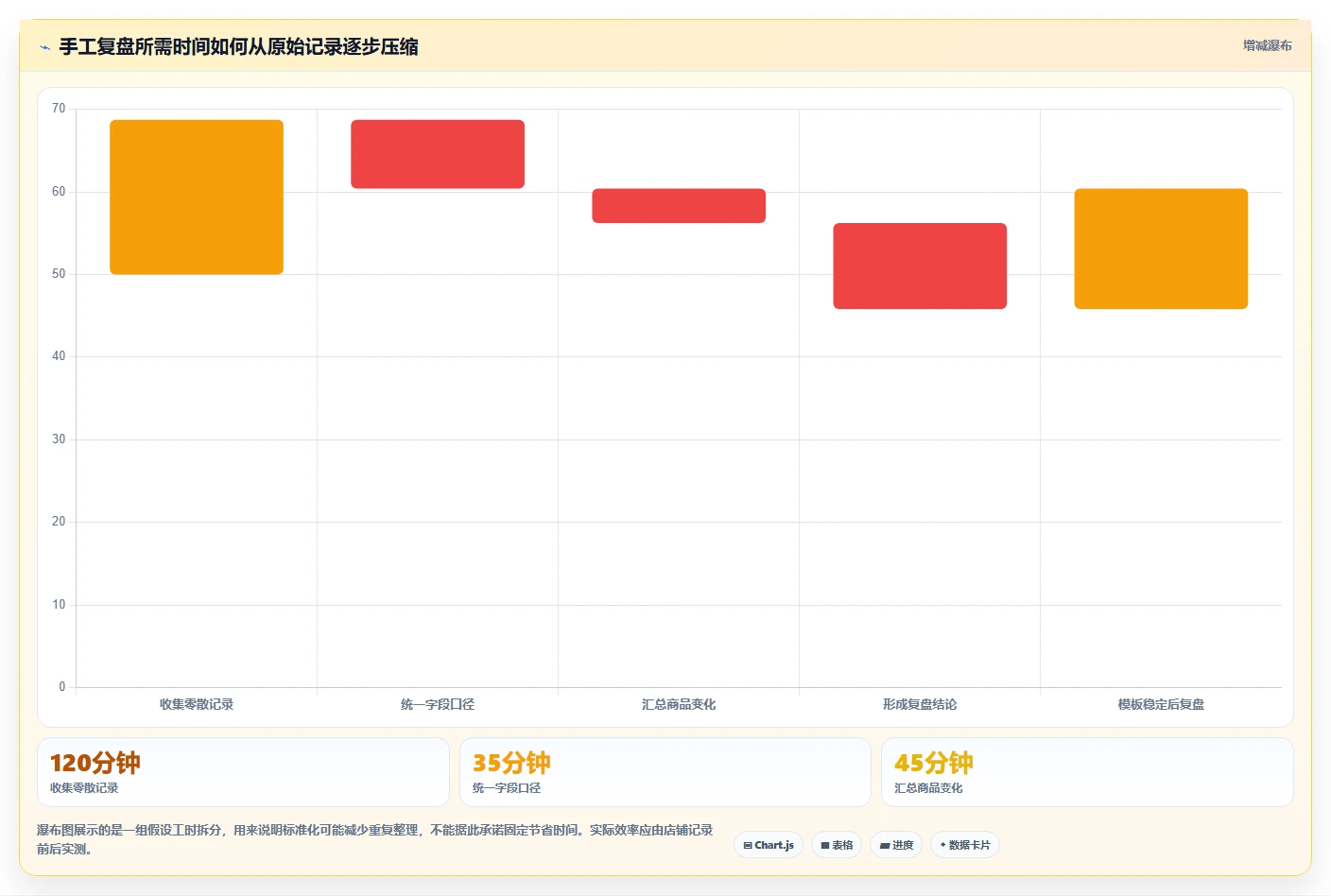1331x896 pixels.
Task: Click the 70 tick on the y-axis
Action: pyautogui.click(x=59, y=109)
